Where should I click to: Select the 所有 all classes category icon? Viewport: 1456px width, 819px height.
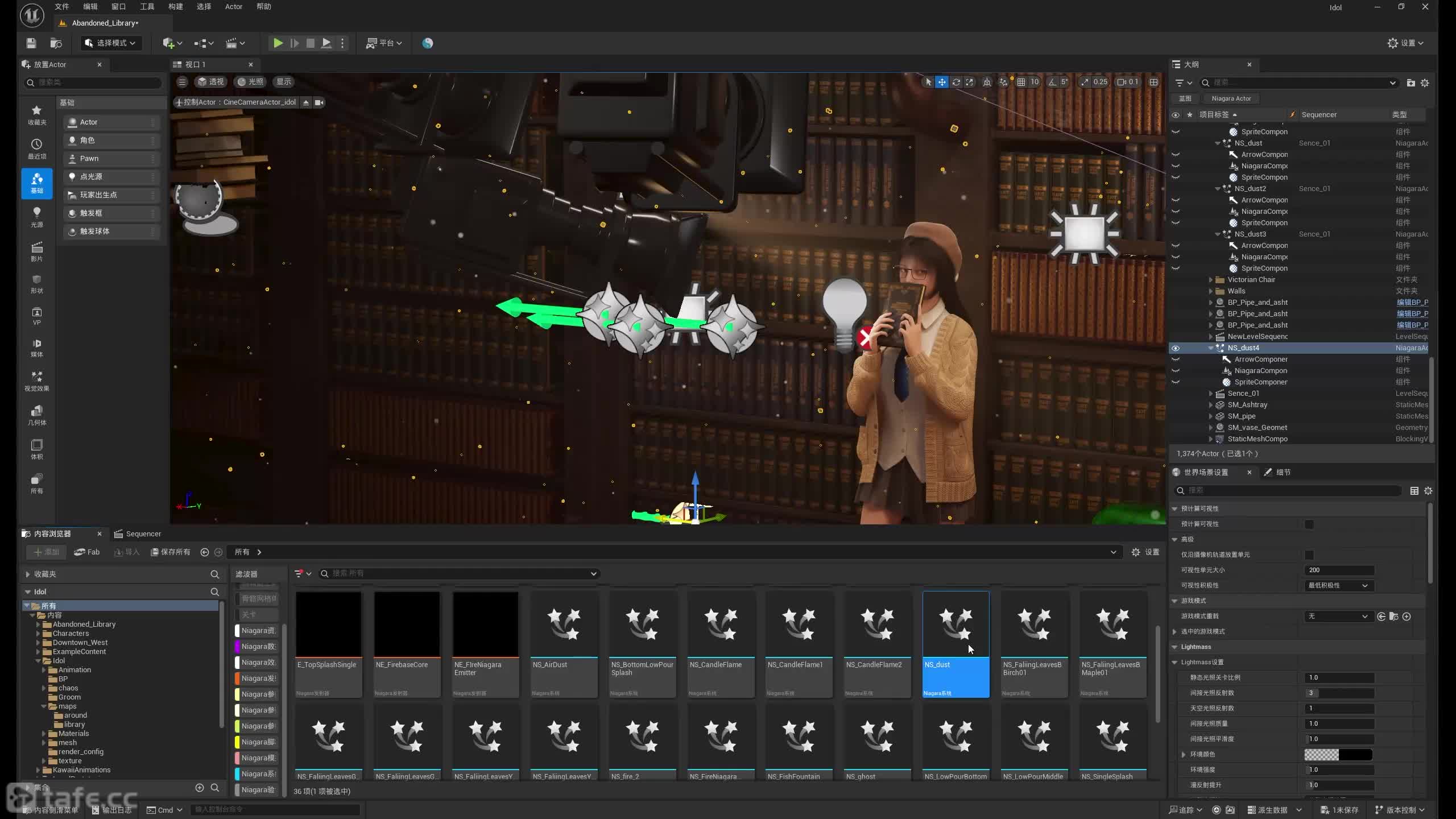(37, 483)
